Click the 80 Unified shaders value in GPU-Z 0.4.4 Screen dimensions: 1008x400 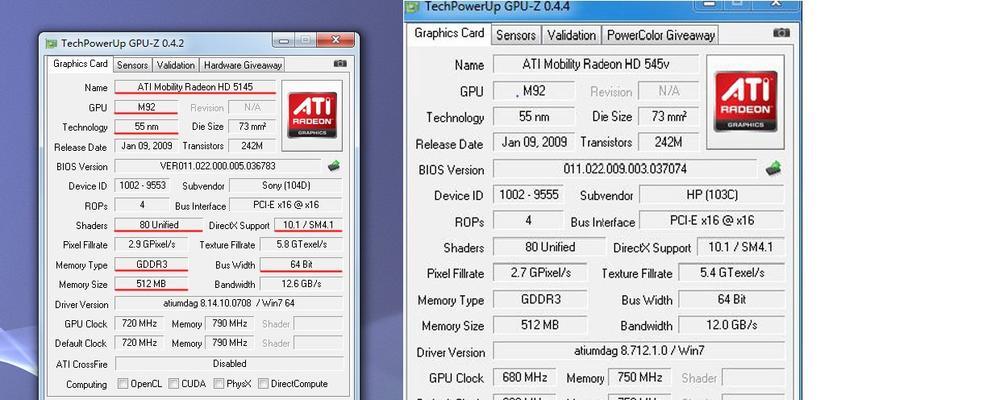point(549,247)
